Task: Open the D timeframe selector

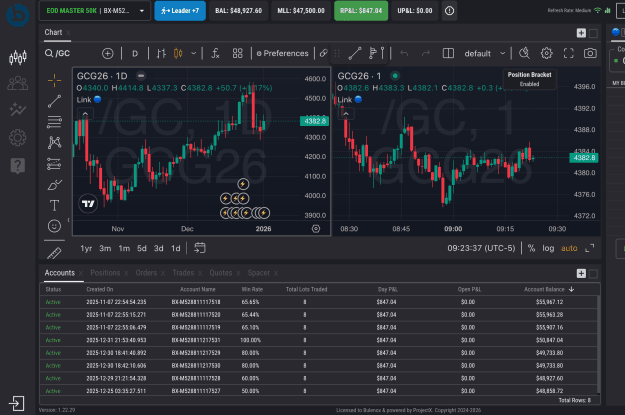Action: tap(135, 53)
